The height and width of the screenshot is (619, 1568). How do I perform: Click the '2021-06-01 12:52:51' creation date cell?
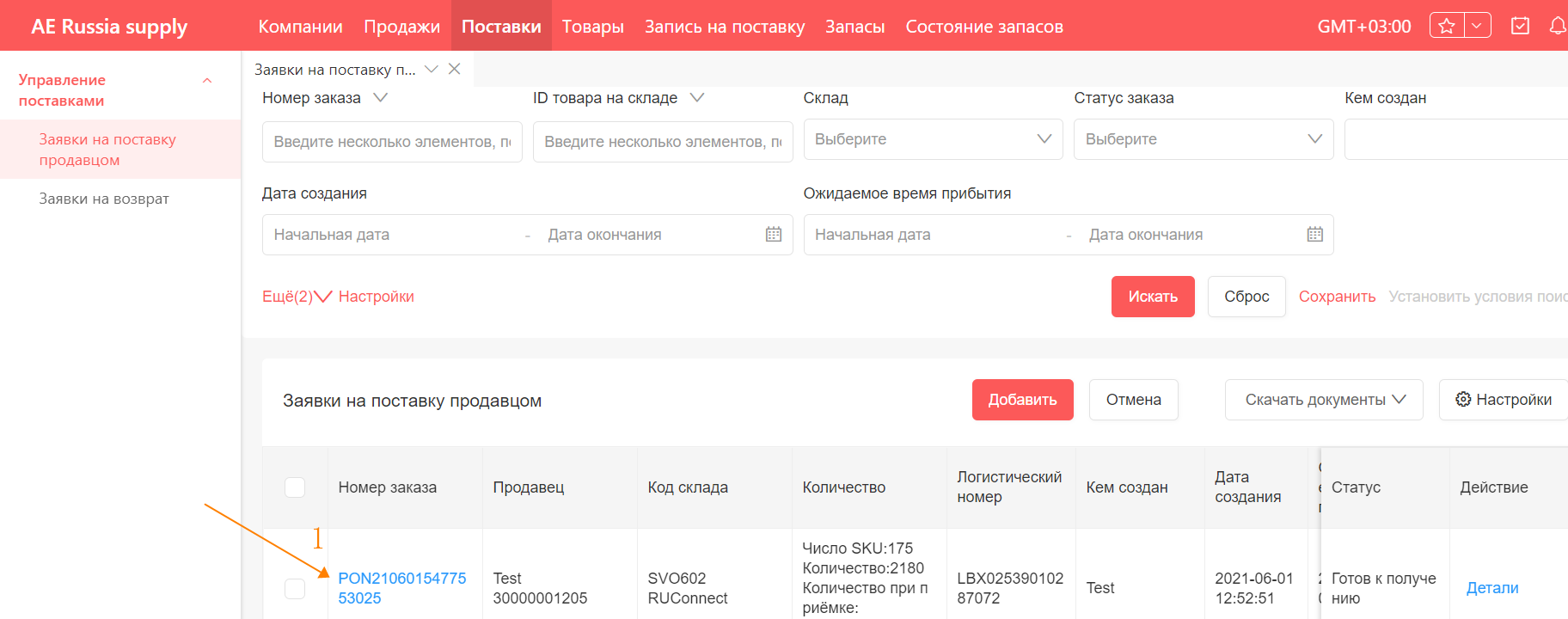pyautogui.click(x=1254, y=588)
